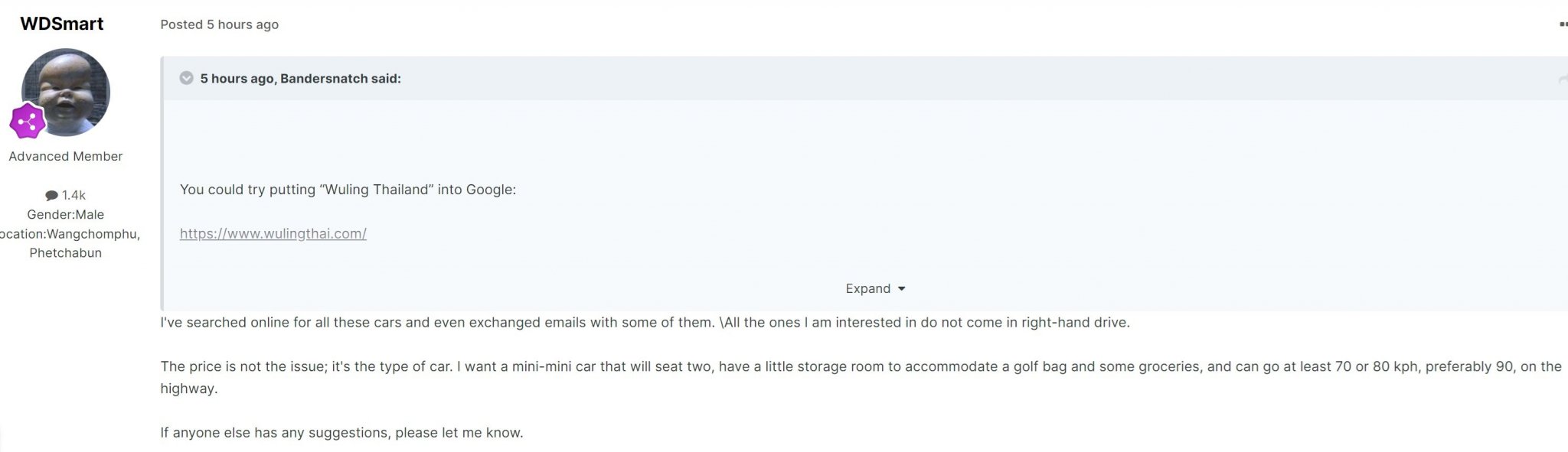Click the 1.4k post count
This screenshot has width=1568, height=452.
(73, 195)
